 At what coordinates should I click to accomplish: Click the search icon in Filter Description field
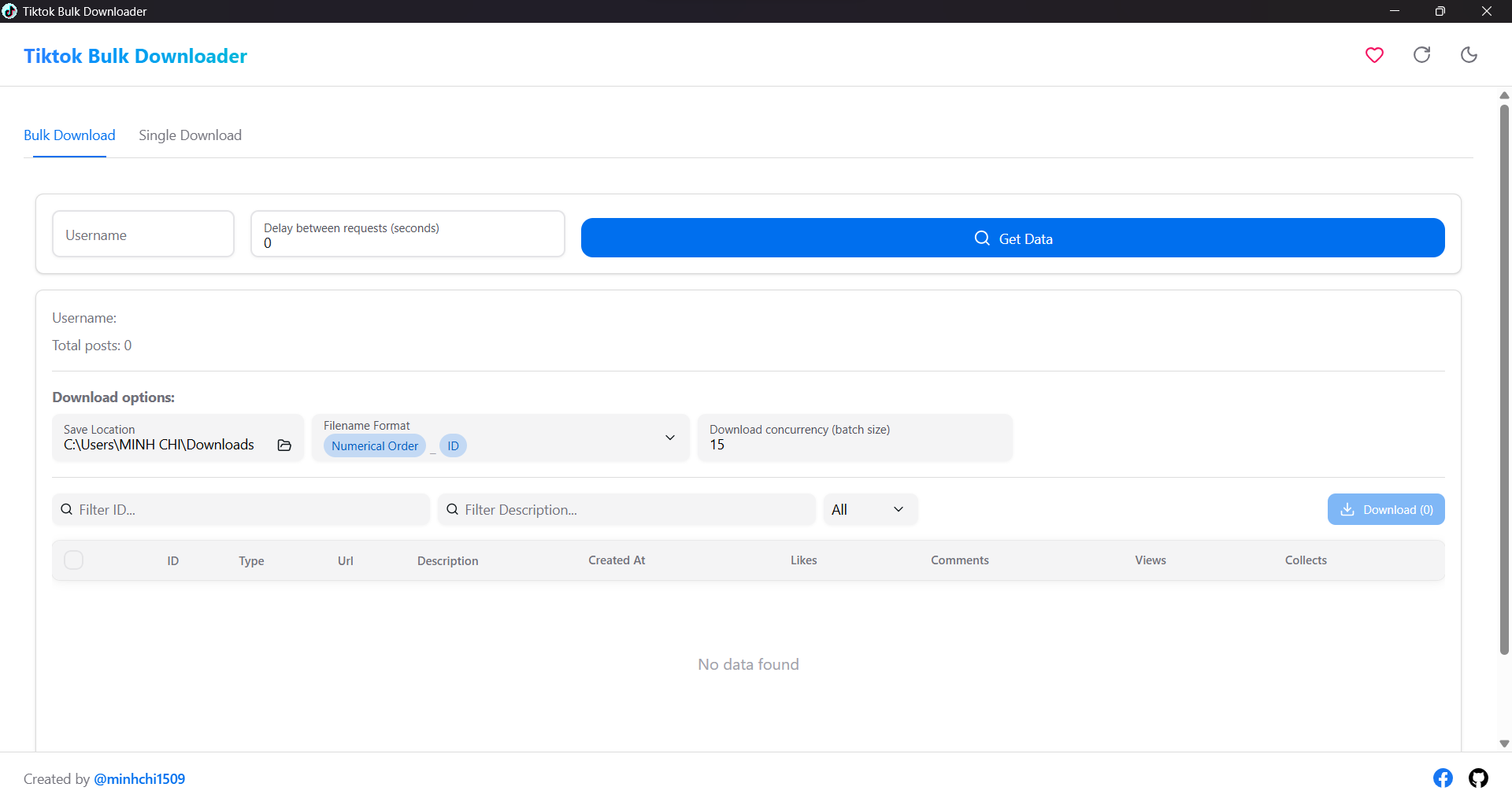point(453,509)
